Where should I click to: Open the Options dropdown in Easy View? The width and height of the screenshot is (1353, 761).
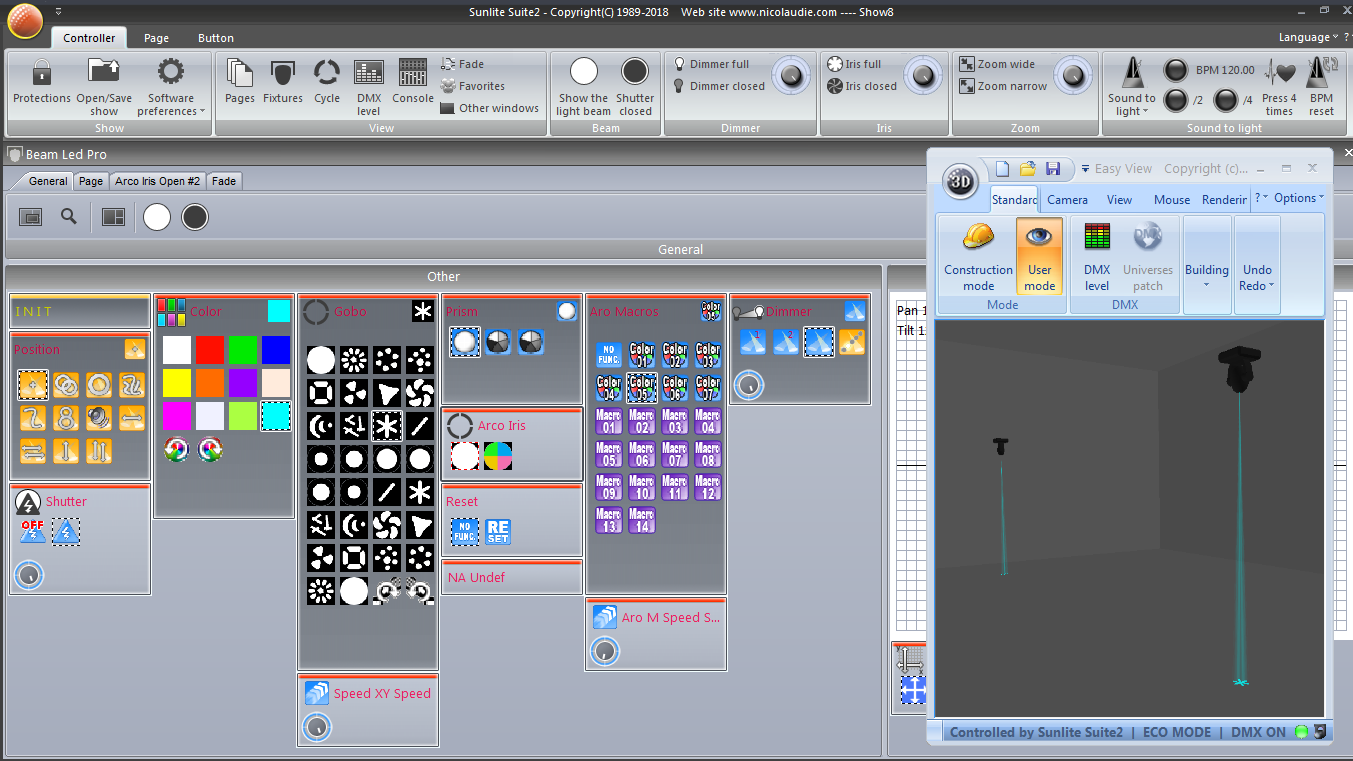[1298, 198]
